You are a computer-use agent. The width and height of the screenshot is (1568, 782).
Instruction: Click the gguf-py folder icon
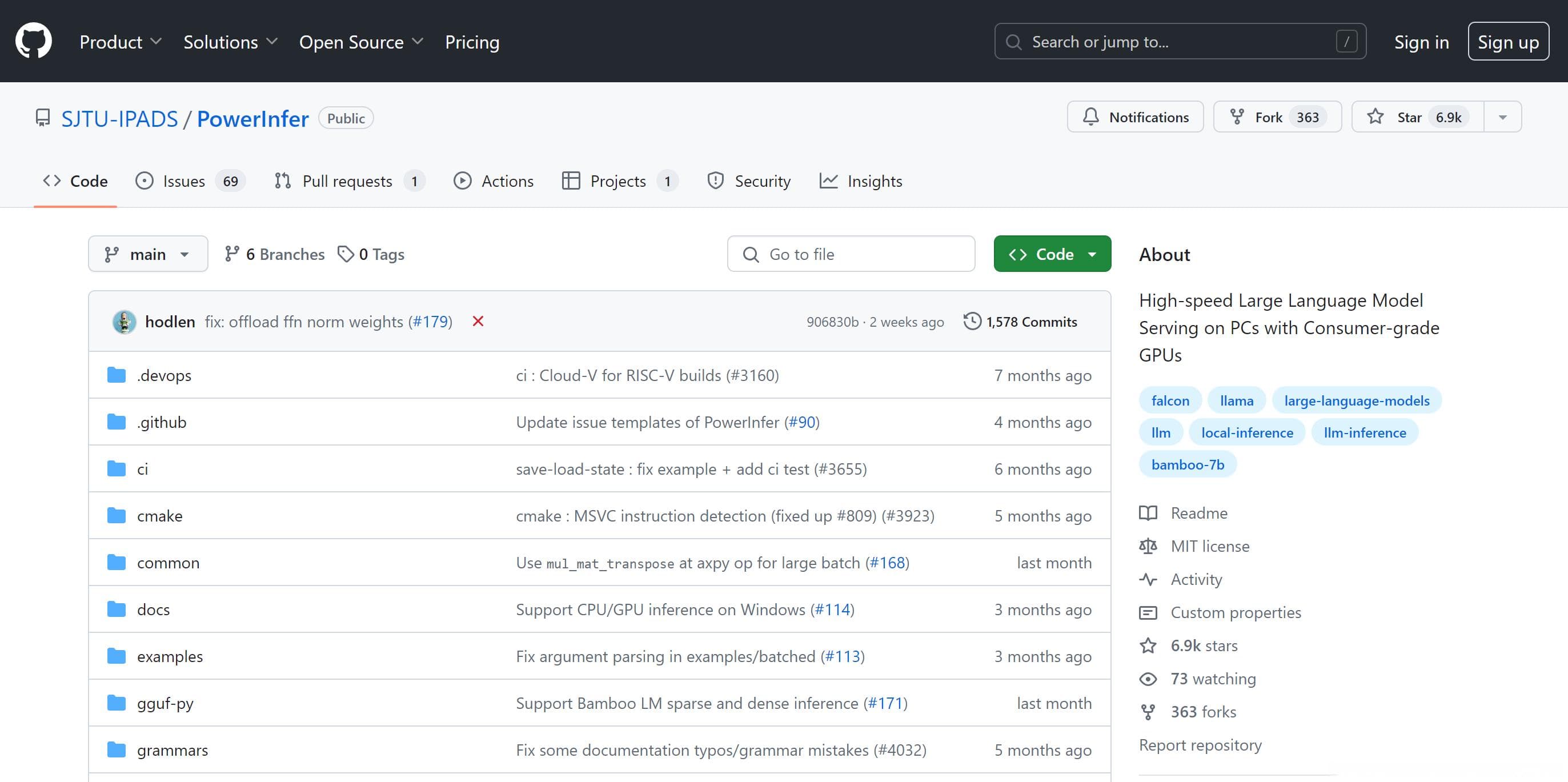pyautogui.click(x=117, y=703)
